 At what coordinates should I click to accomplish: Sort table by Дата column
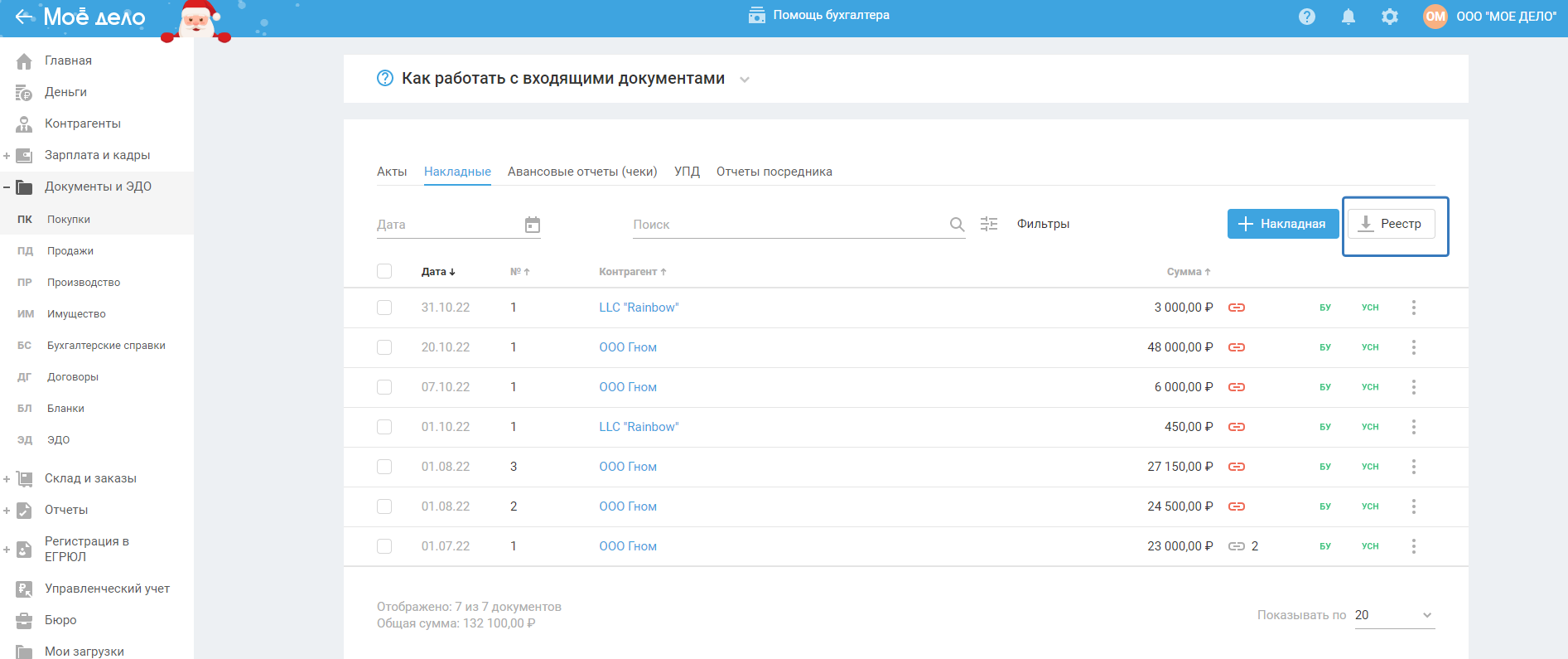[x=438, y=272]
